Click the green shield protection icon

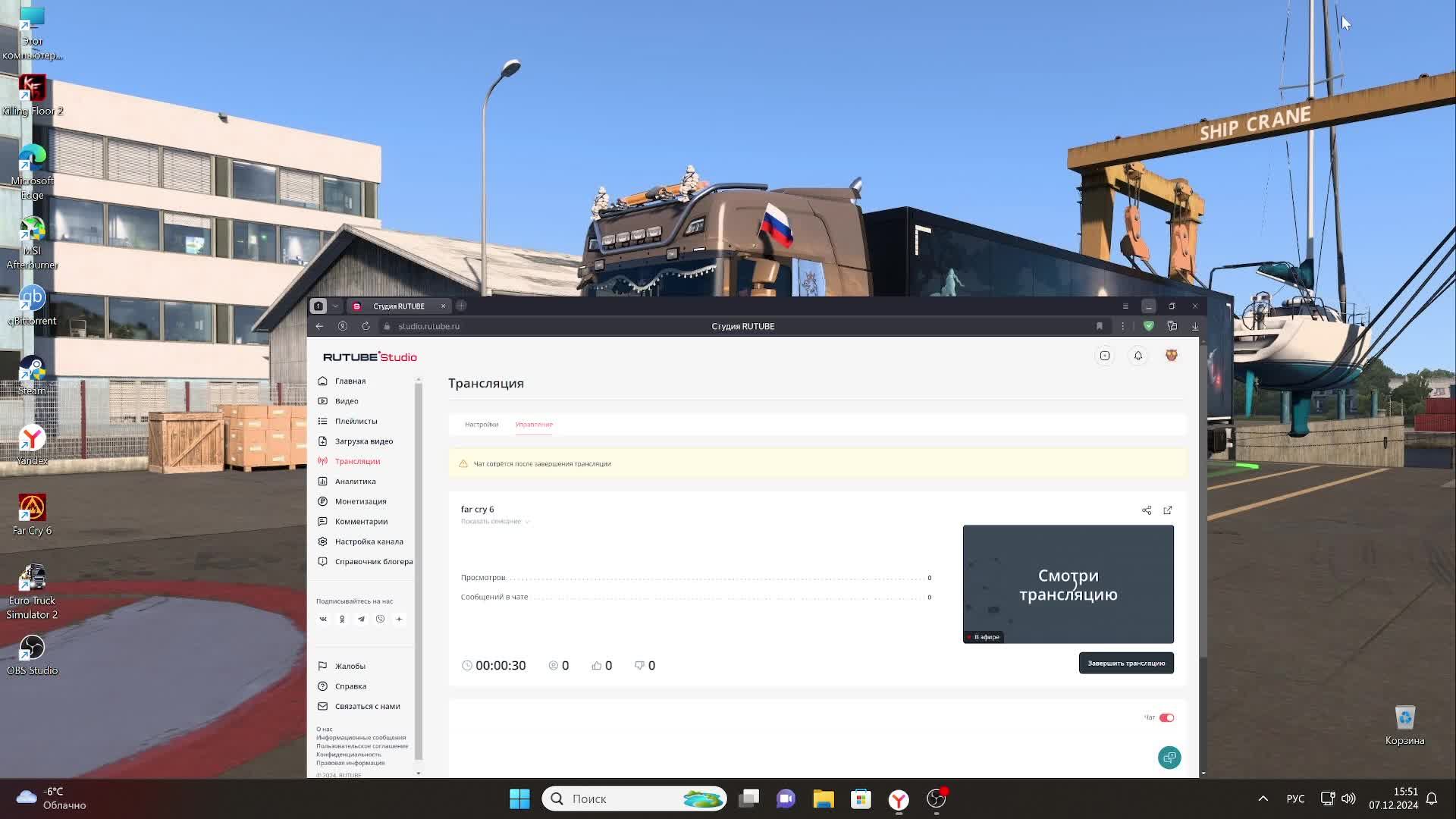click(x=1149, y=326)
